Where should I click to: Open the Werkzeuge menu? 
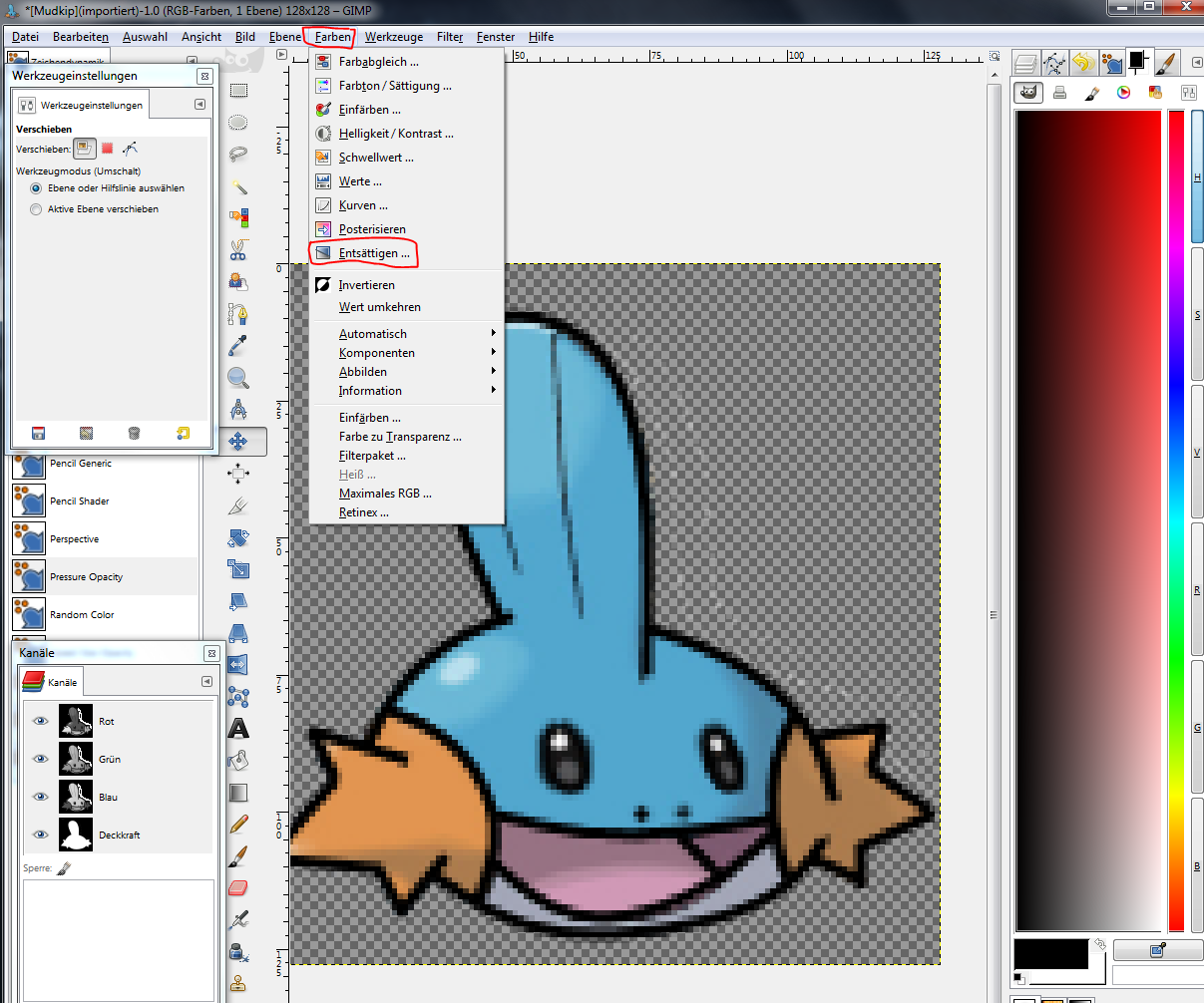pos(394,37)
